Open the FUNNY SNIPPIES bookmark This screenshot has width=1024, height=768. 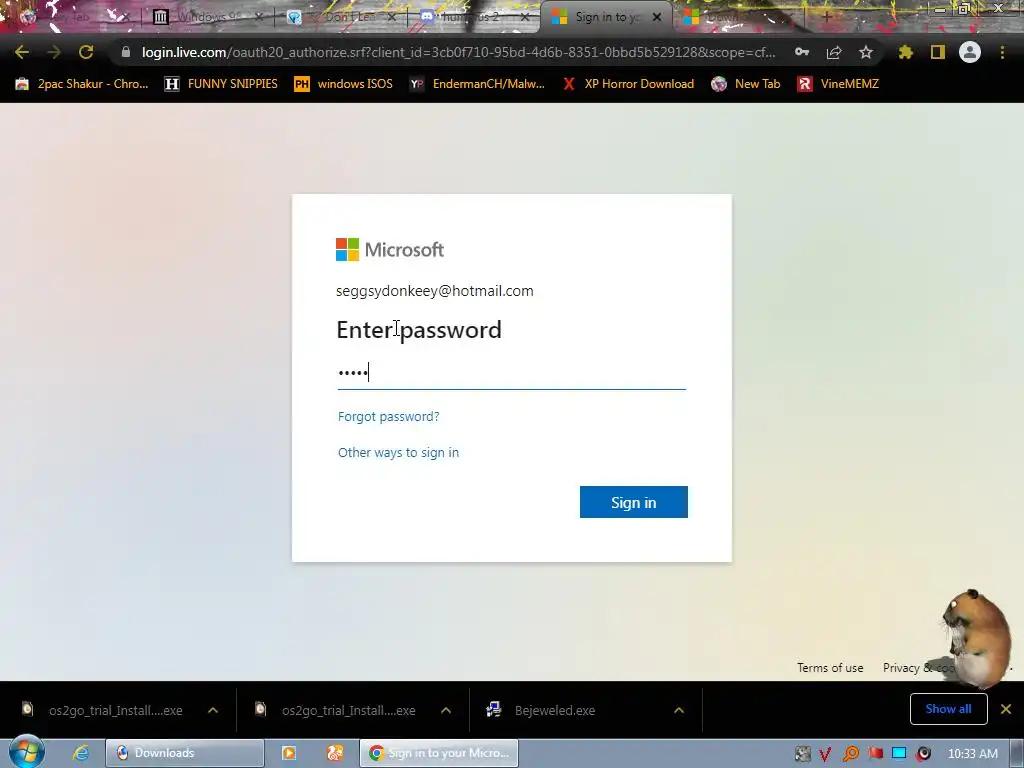pos(221,84)
